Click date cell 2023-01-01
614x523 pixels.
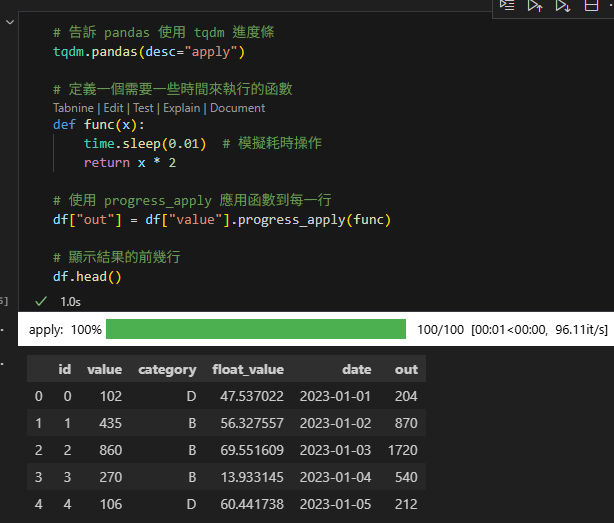tap(335, 396)
